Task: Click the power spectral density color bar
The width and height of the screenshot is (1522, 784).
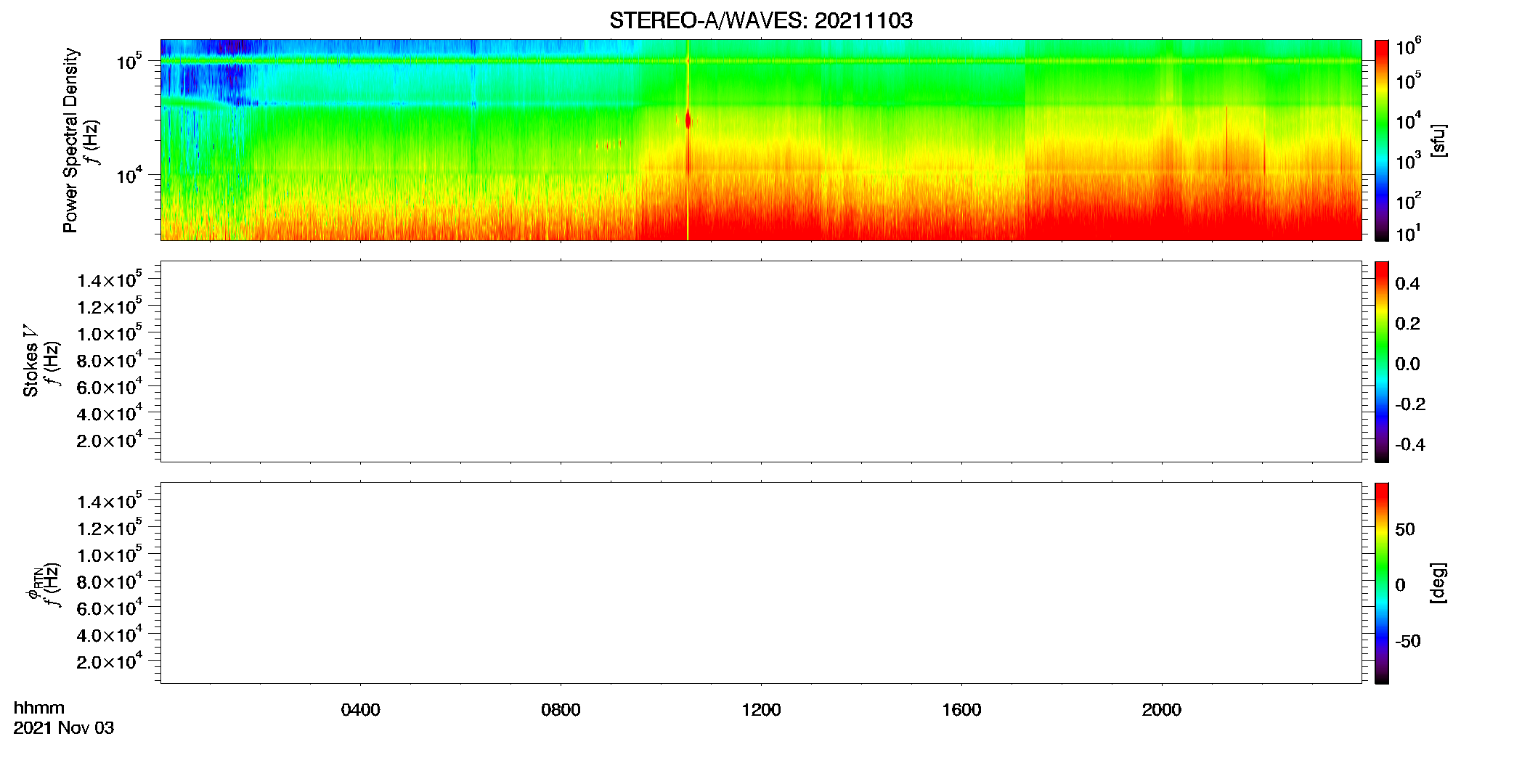Action: 1382,140
